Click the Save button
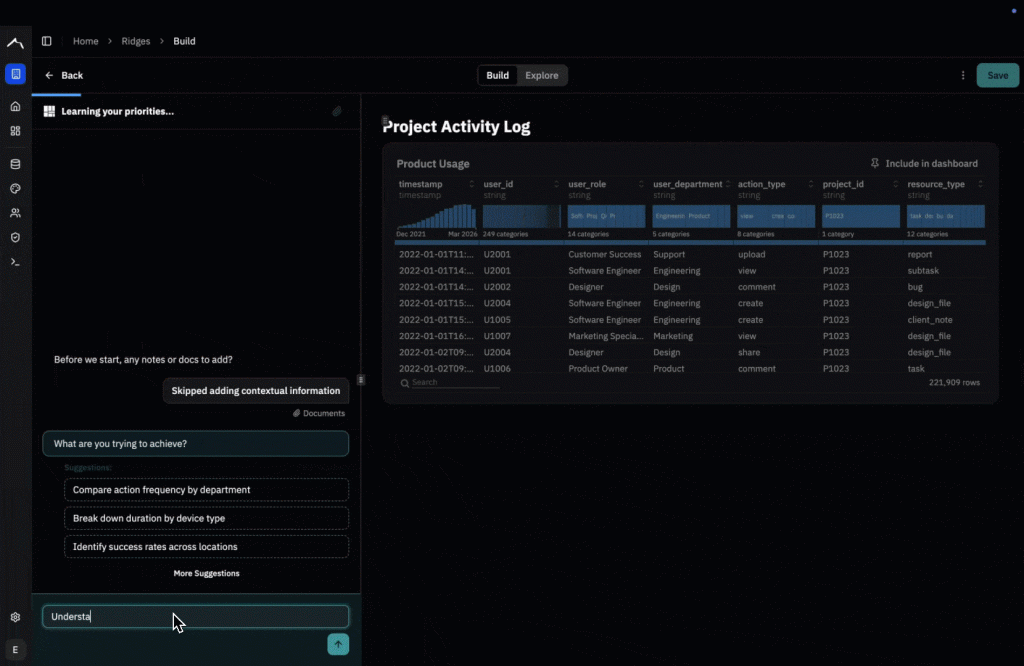1024x666 pixels. pyautogui.click(x=997, y=75)
